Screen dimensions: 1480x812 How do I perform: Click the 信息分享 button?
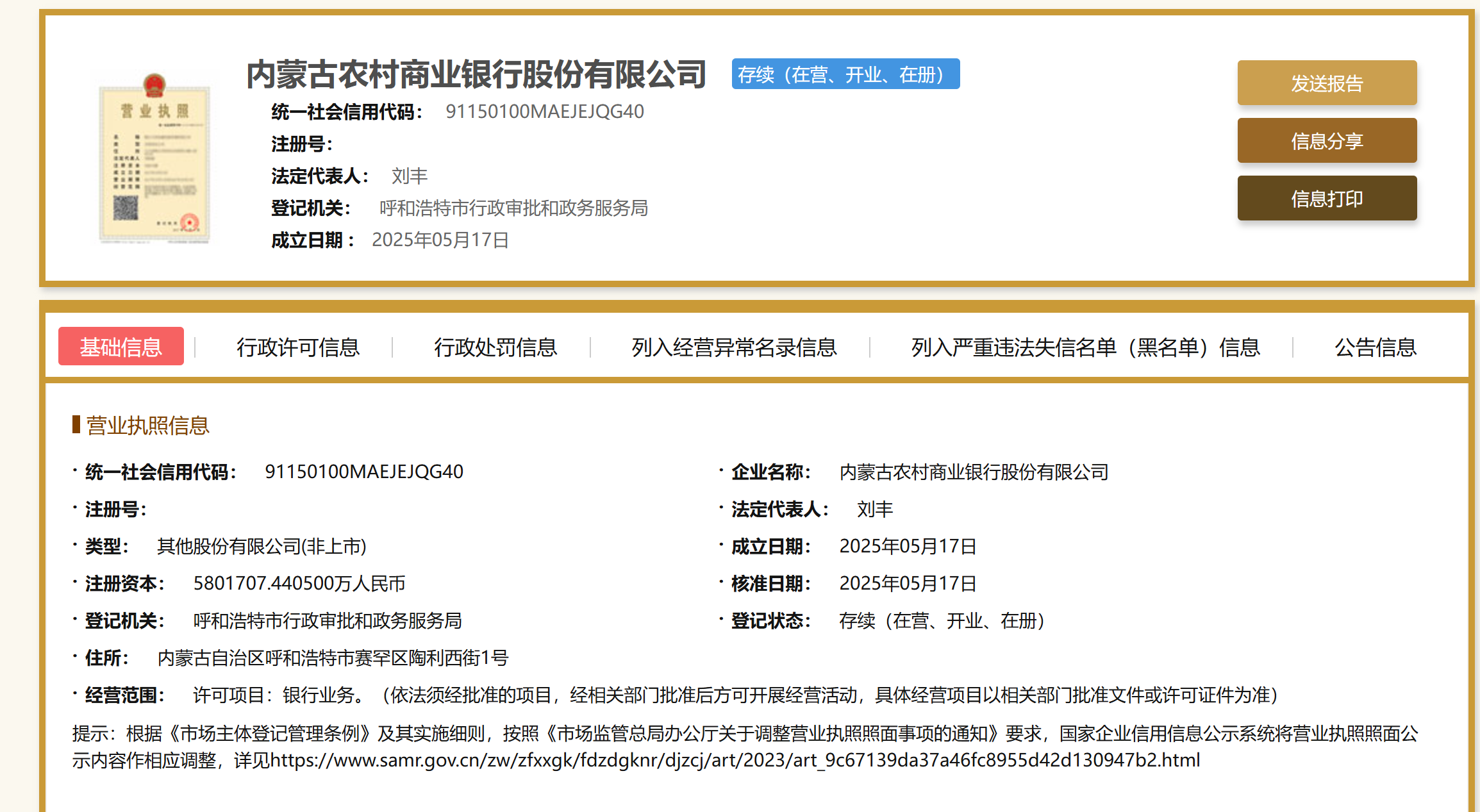pos(1326,141)
